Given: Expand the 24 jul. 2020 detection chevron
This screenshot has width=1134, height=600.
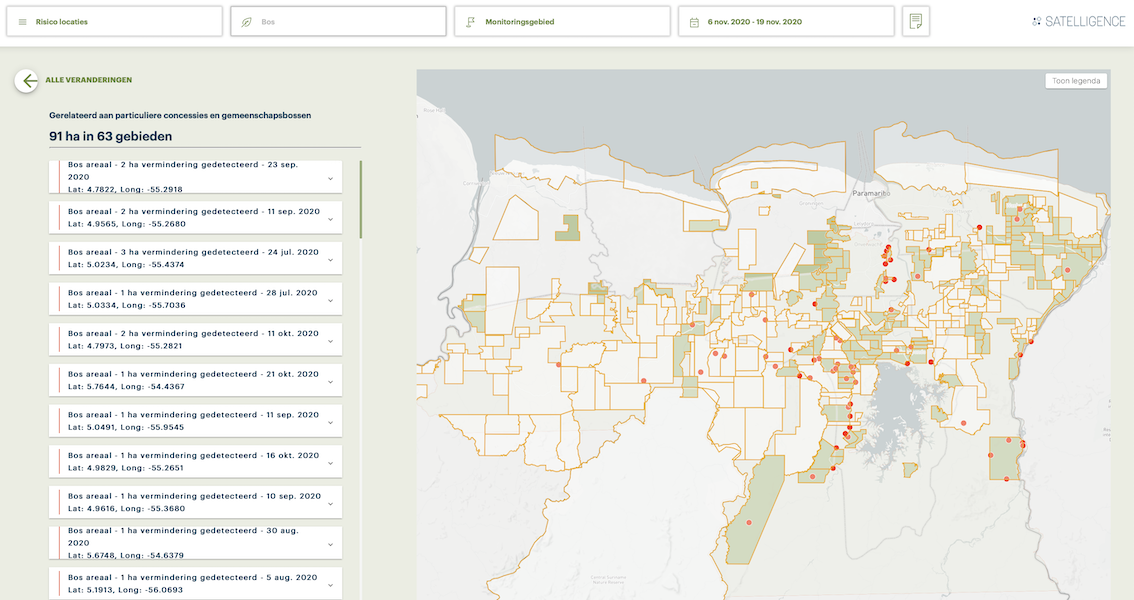Looking at the screenshot, I should click(330, 259).
